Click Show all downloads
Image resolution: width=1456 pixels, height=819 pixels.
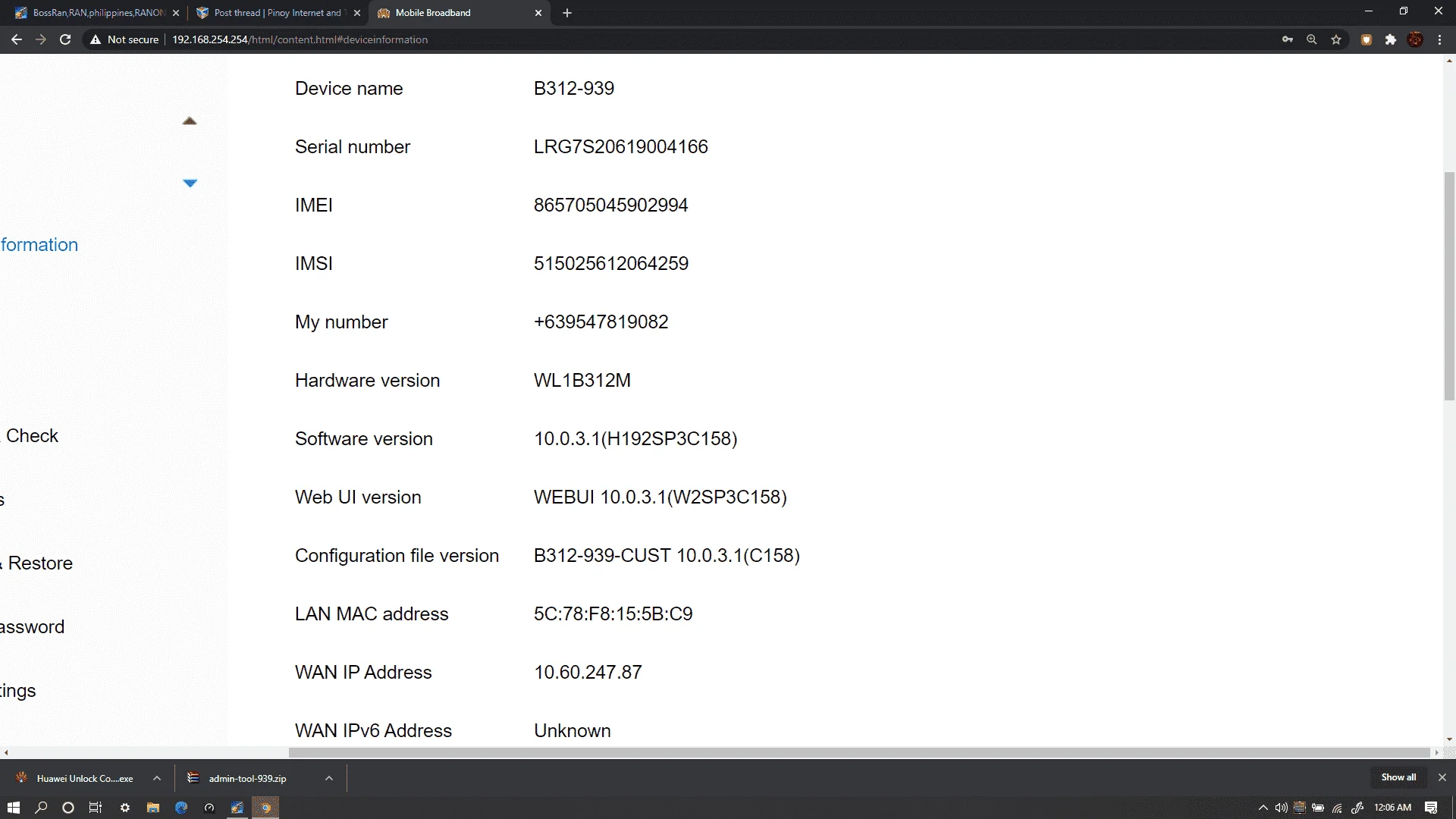click(x=1398, y=777)
